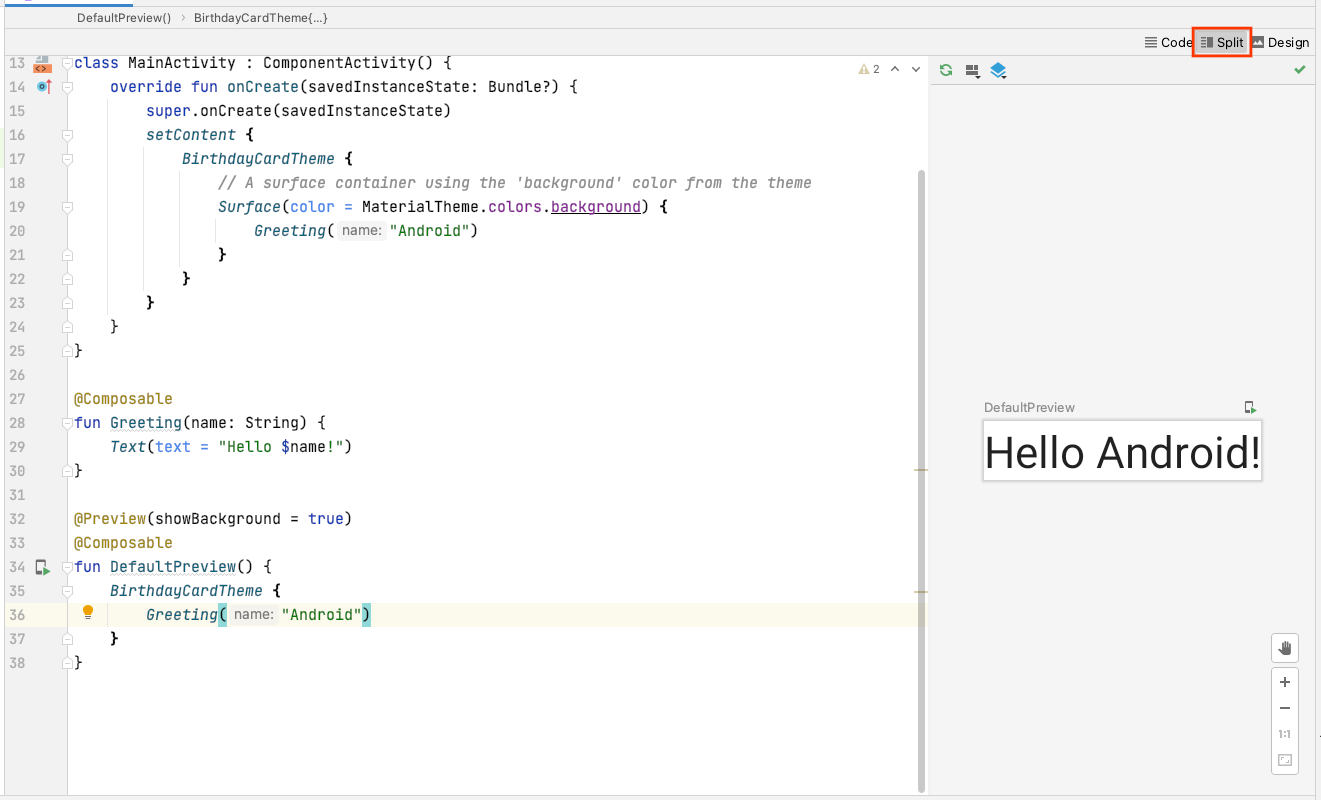Run DefaultPreview from the gutter icon
This screenshot has width=1321, height=800.
pos(42,567)
